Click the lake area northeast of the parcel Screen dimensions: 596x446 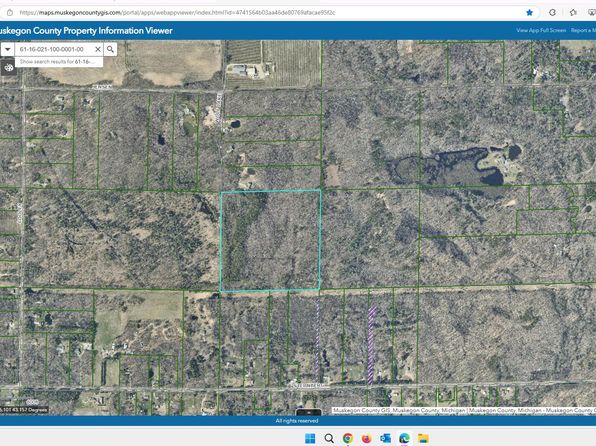point(456,167)
